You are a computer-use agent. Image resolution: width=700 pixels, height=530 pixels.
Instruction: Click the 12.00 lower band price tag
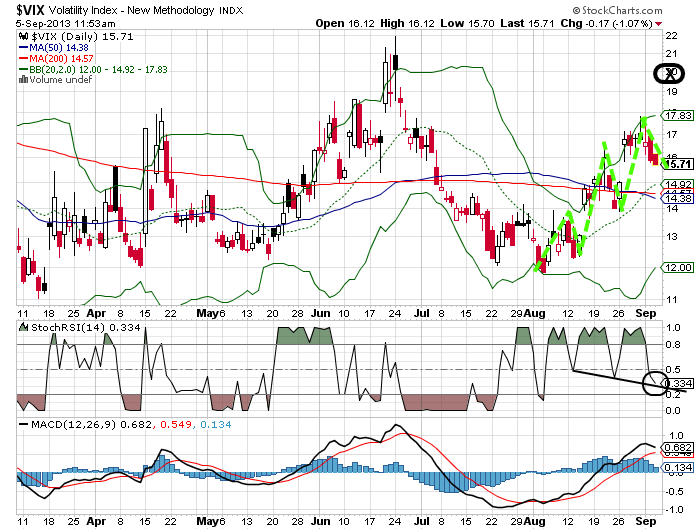(x=678, y=267)
